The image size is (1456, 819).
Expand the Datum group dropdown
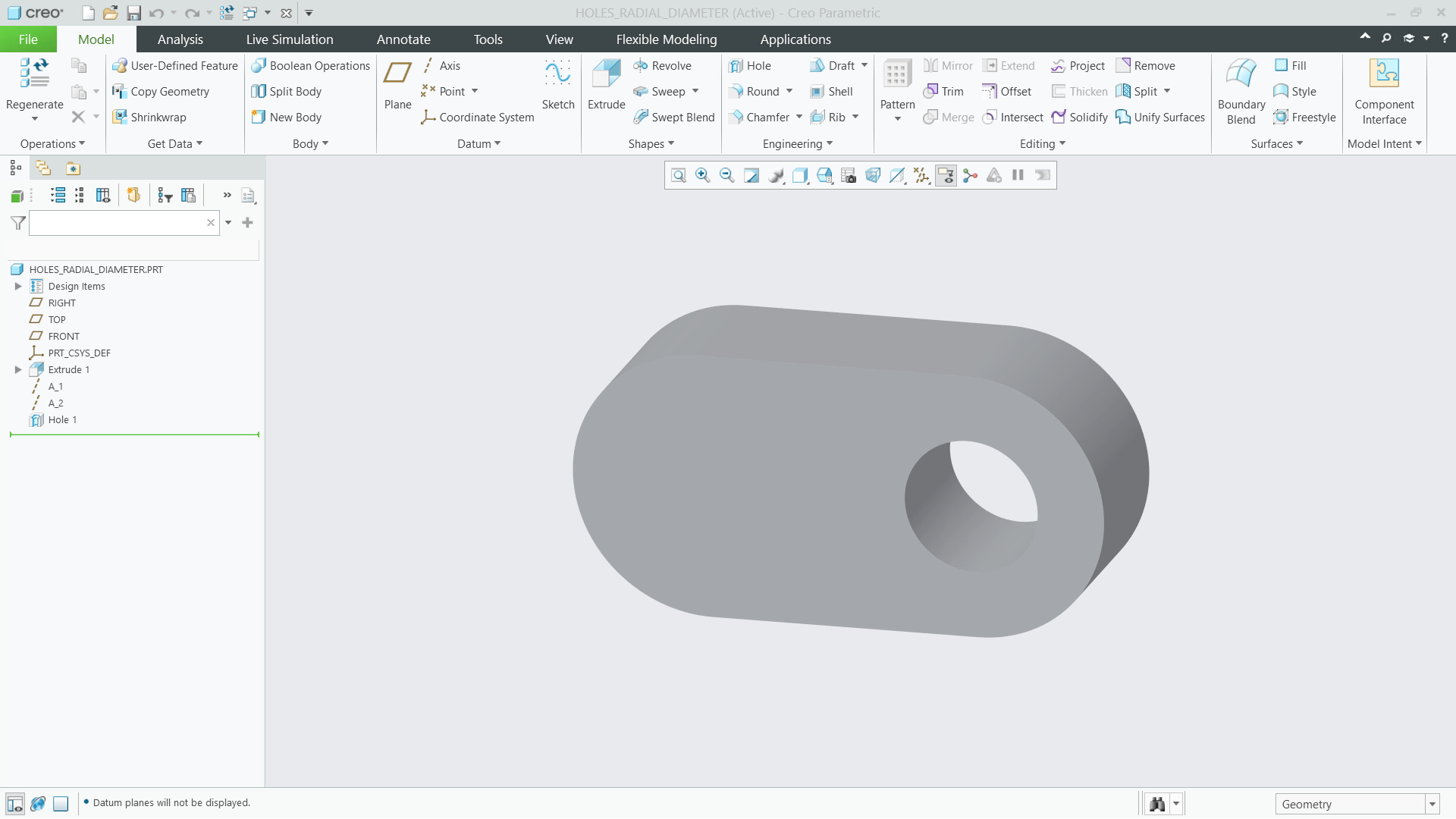click(x=479, y=144)
